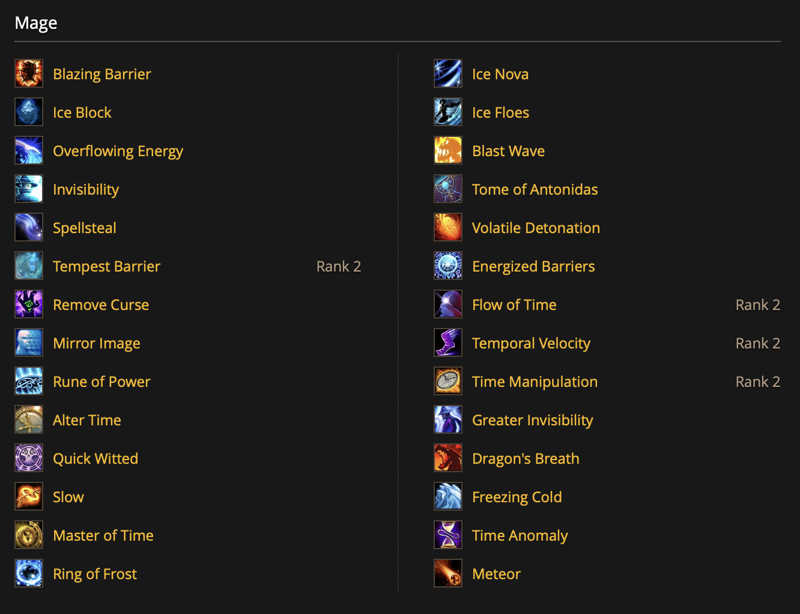
Task: Open the Ring of Frost link
Action: click(95, 574)
